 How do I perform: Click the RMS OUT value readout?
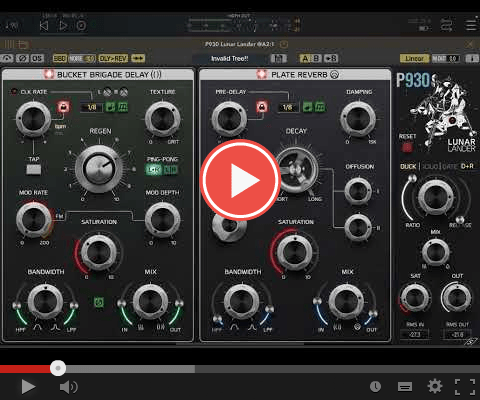457,334
